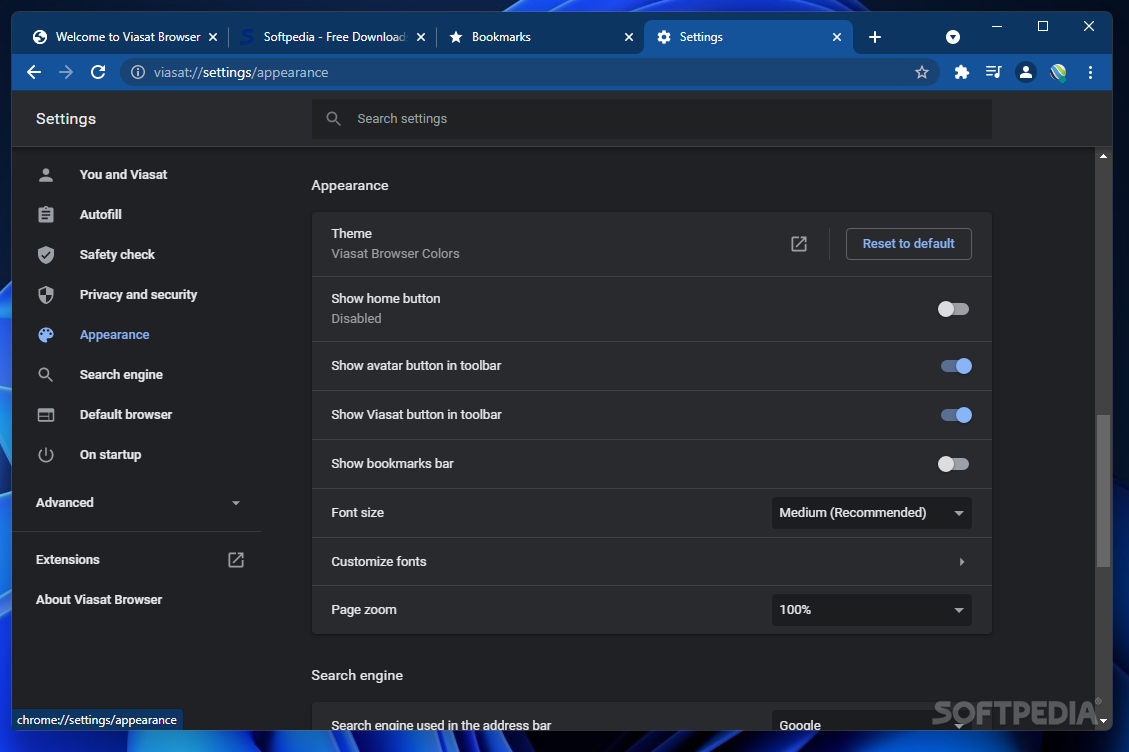Focus the Search settings field
Screen dimensions: 1129x752
[652, 119]
